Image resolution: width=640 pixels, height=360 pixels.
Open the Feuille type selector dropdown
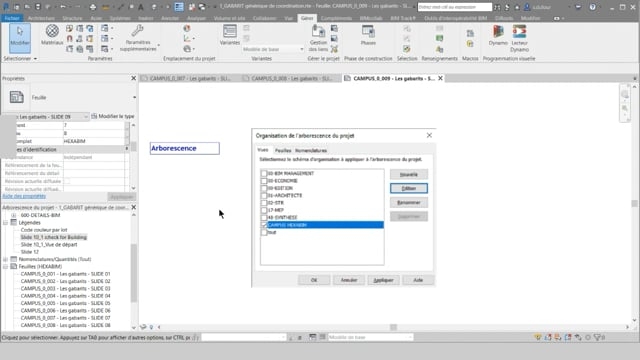point(134,97)
